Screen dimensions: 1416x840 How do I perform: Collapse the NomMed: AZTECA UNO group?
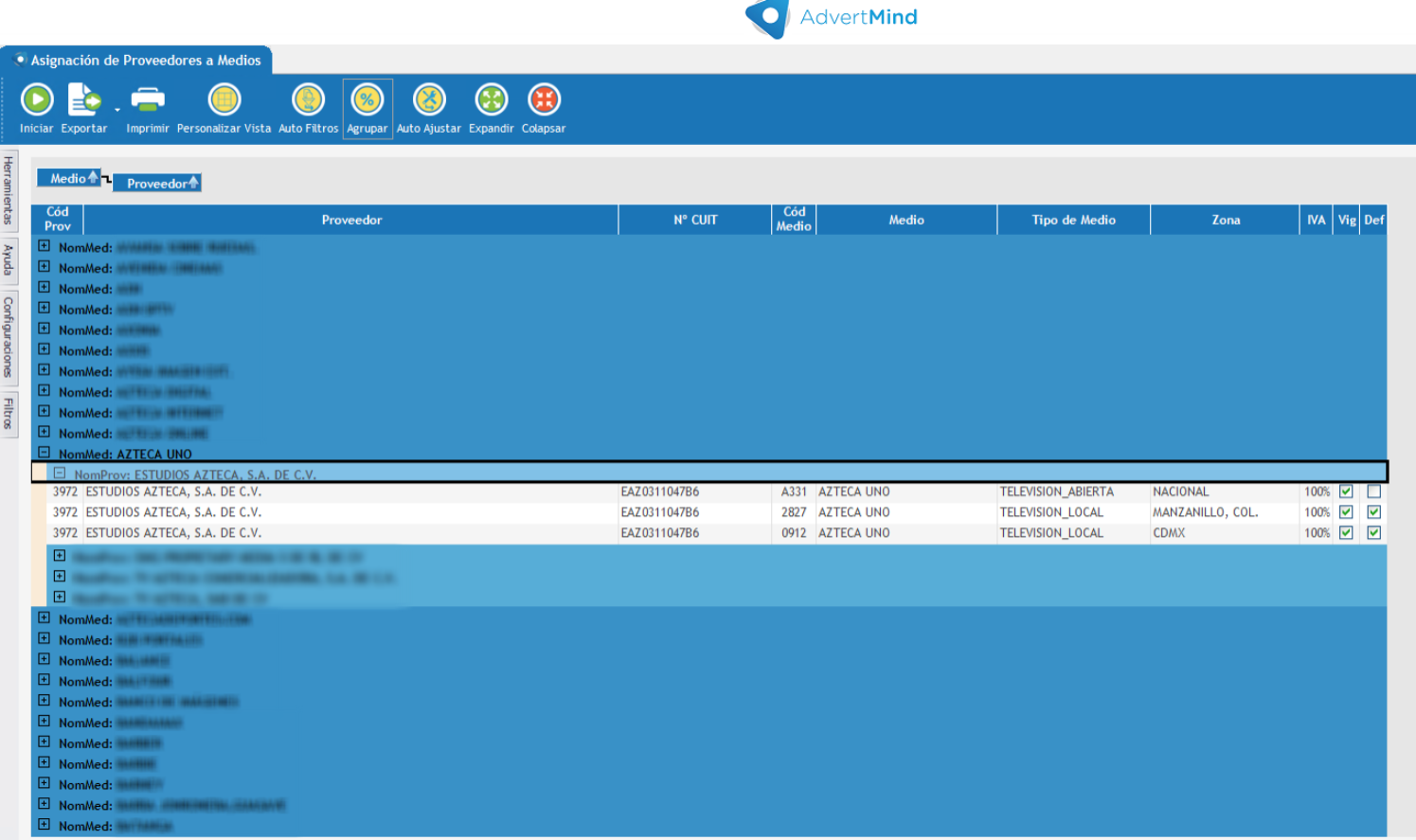pyautogui.click(x=44, y=453)
